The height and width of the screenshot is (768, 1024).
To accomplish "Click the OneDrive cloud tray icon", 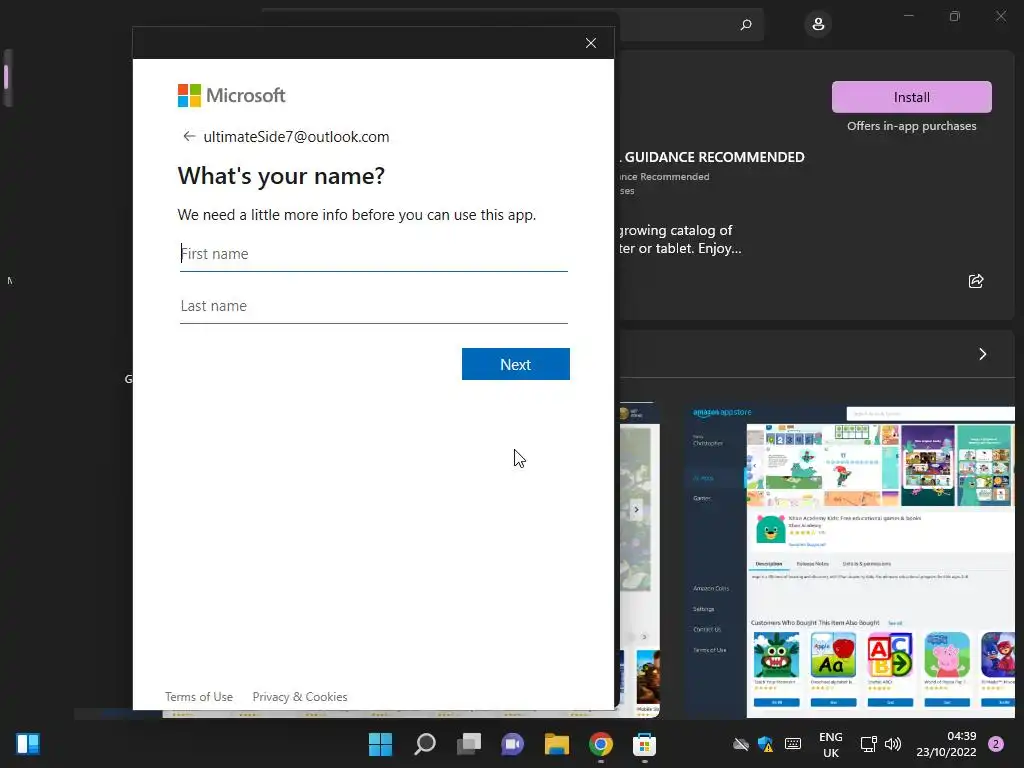I will click(741, 744).
